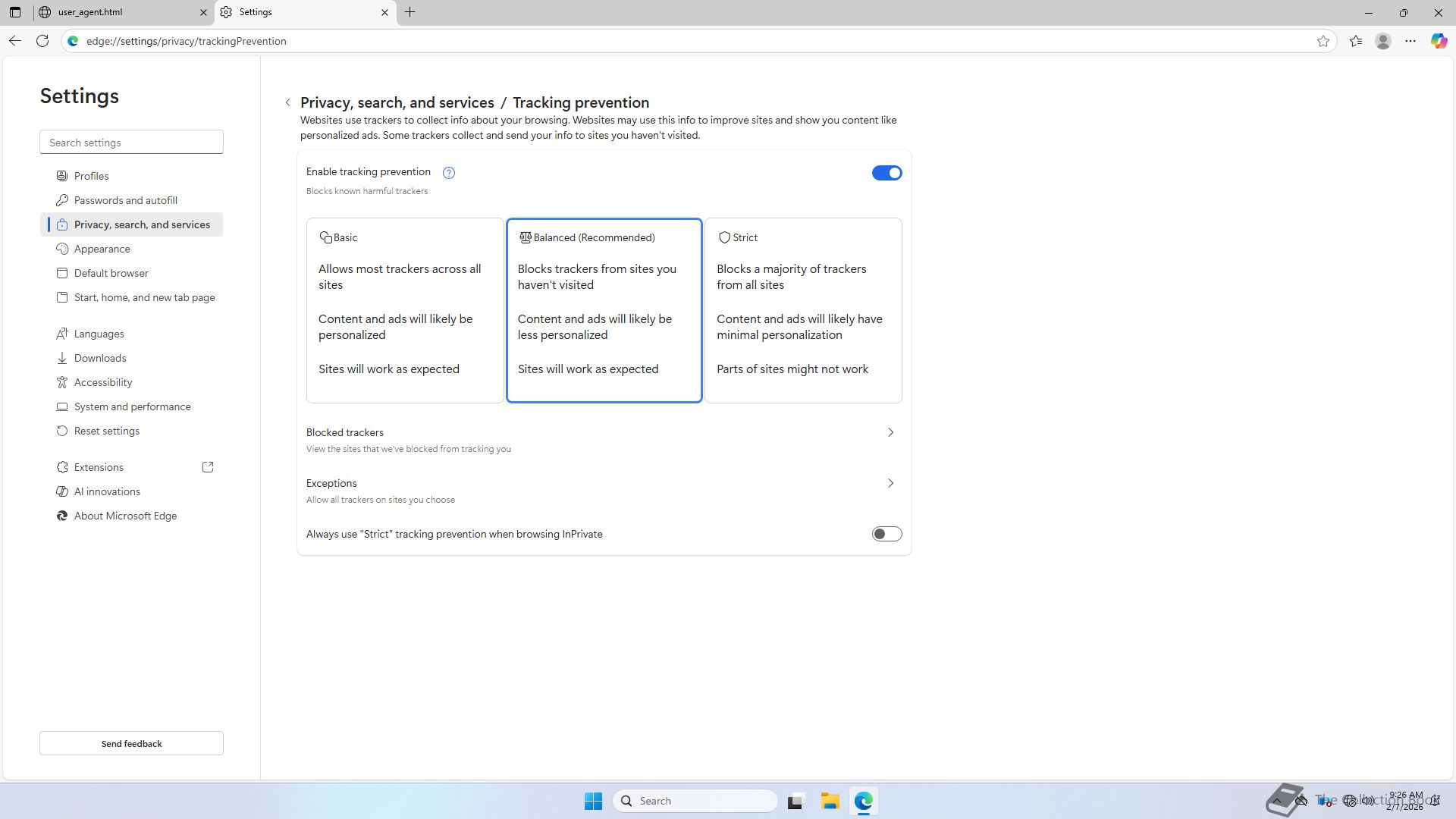Click the profile avatar icon
This screenshot has width=1456, height=819.
[x=1383, y=41]
